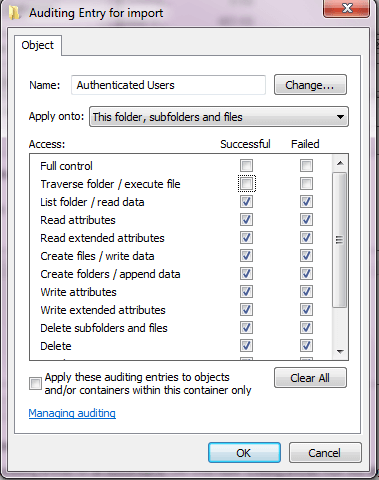Viewport: 379px width, 480px height.
Task: Click the access list scrollbar up arrow
Action: click(x=340, y=163)
